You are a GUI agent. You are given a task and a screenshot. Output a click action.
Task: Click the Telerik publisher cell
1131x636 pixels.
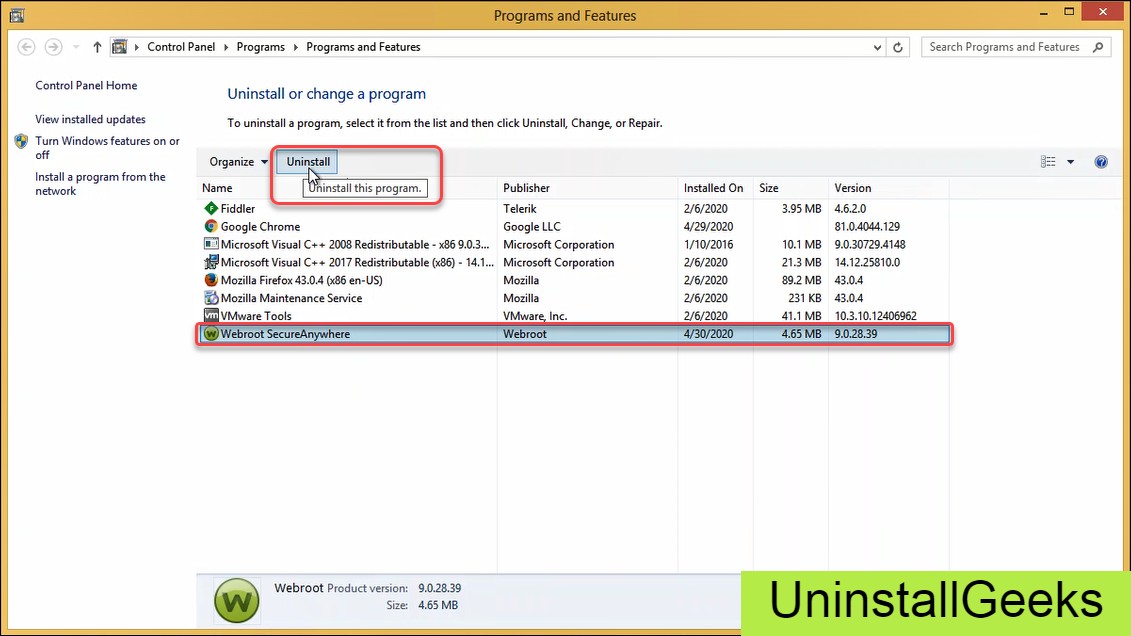(520, 208)
